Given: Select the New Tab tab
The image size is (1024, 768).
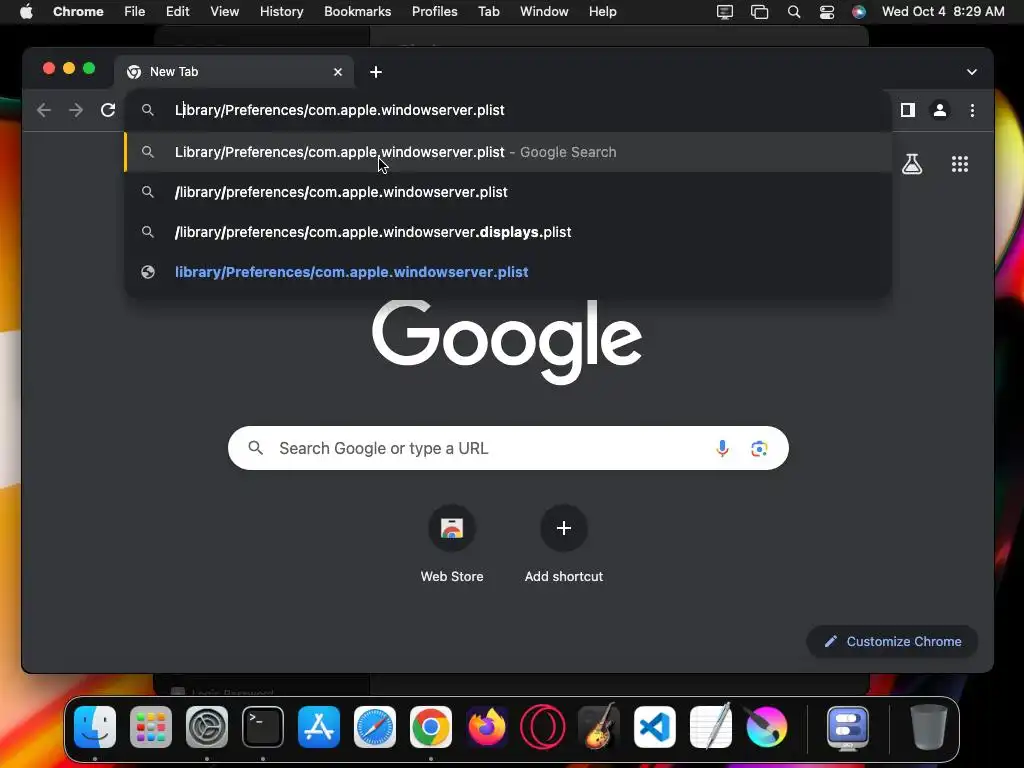Looking at the screenshot, I should coord(234,72).
